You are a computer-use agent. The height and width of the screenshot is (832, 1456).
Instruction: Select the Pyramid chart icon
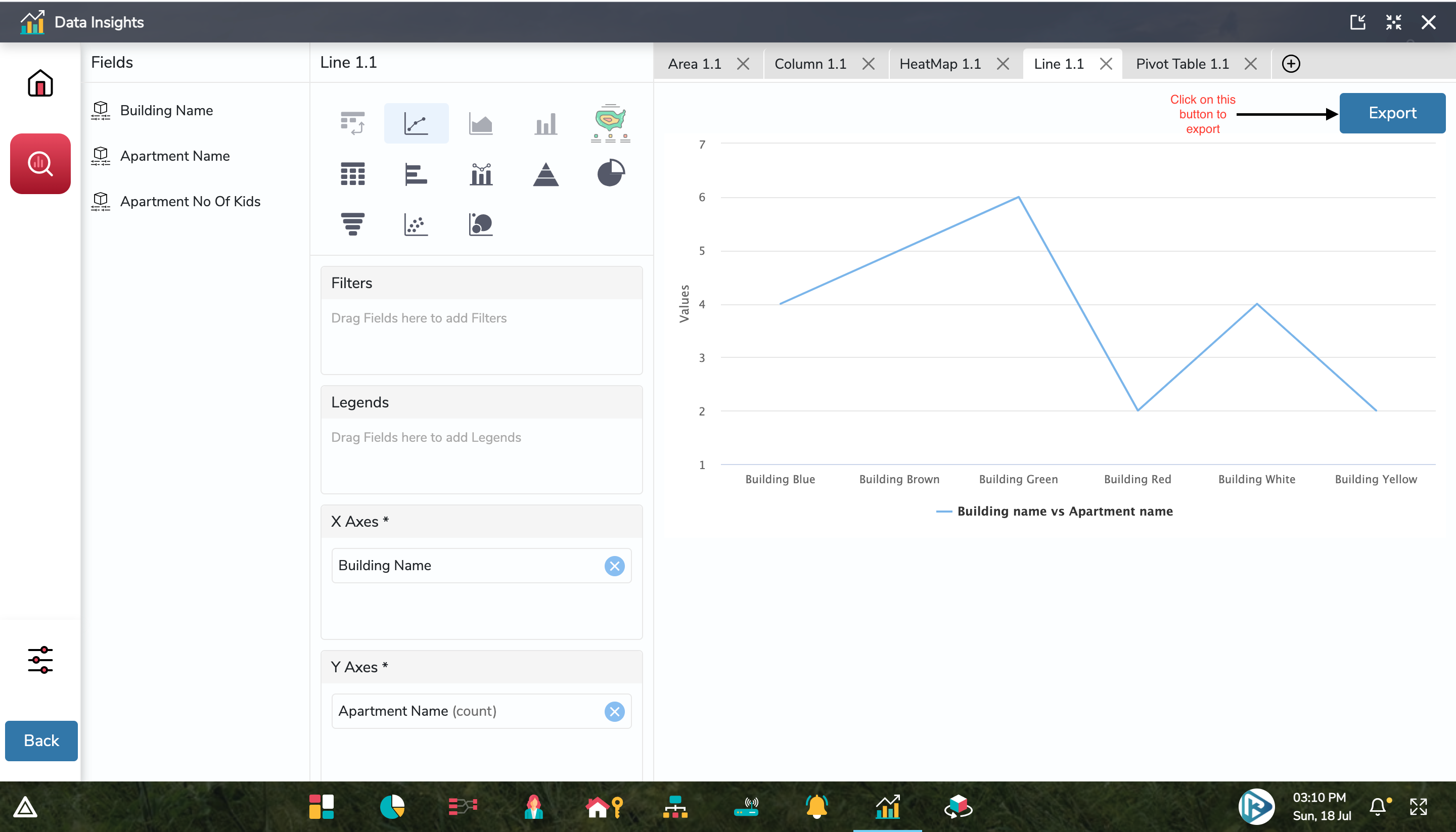pos(545,174)
